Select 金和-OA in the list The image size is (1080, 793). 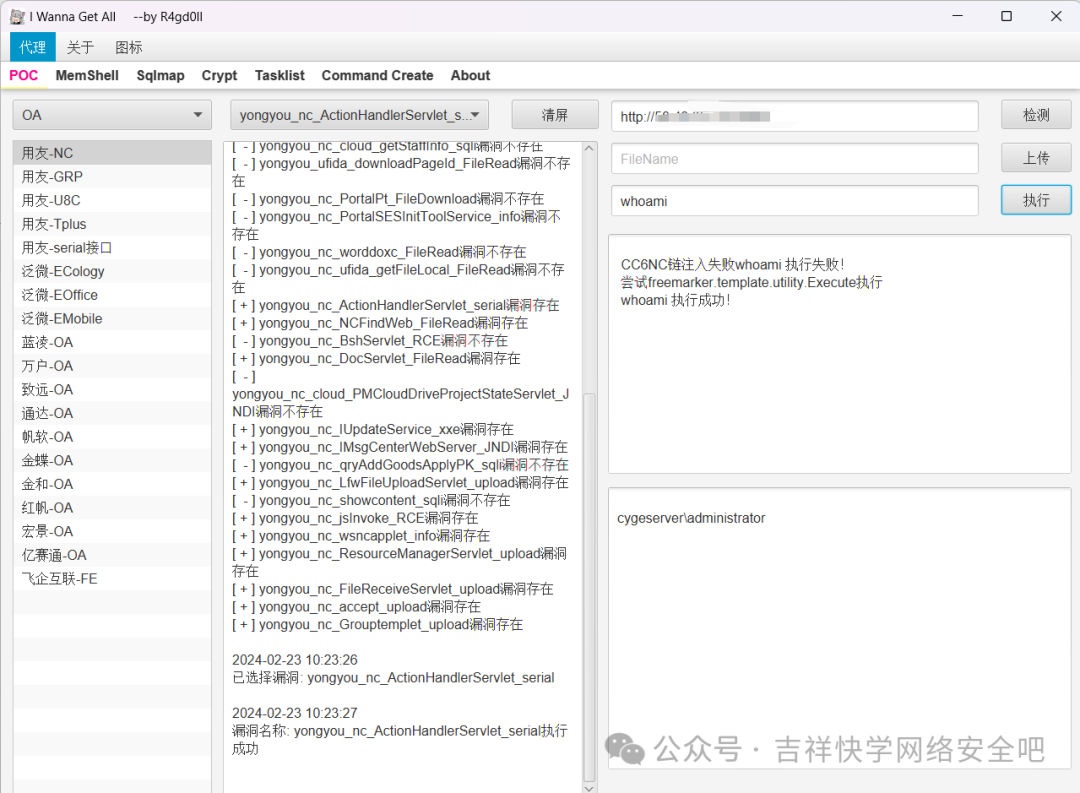pyautogui.click(x=112, y=484)
